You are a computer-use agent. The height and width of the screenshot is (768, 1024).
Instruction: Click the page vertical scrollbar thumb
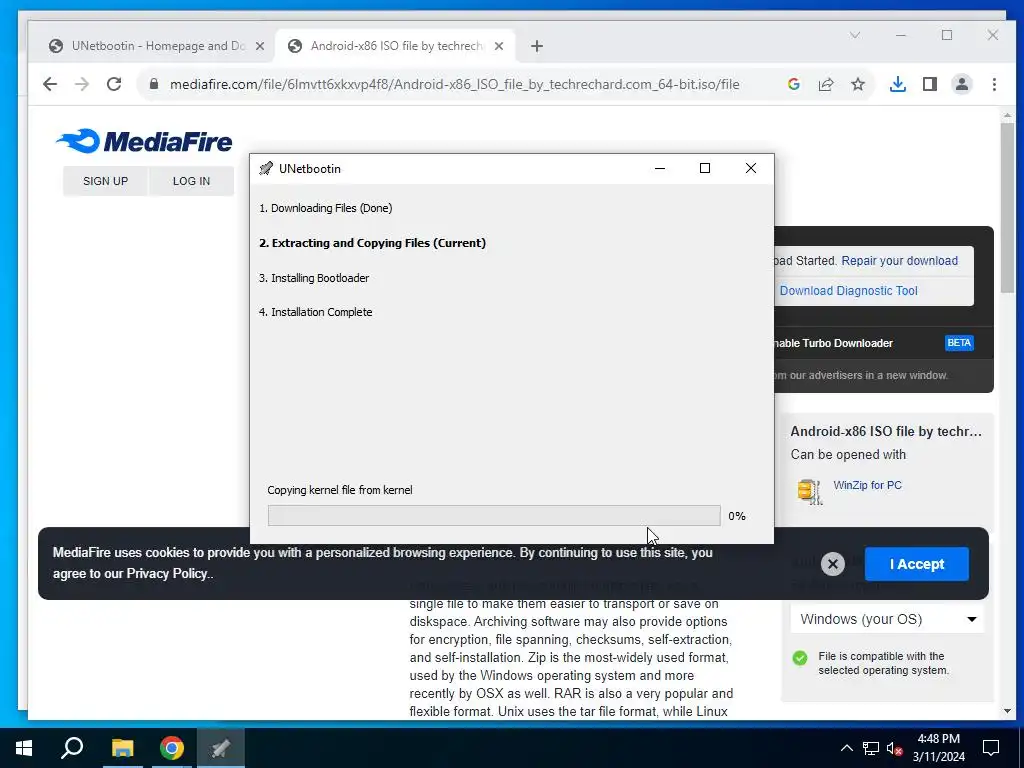[x=1007, y=208]
